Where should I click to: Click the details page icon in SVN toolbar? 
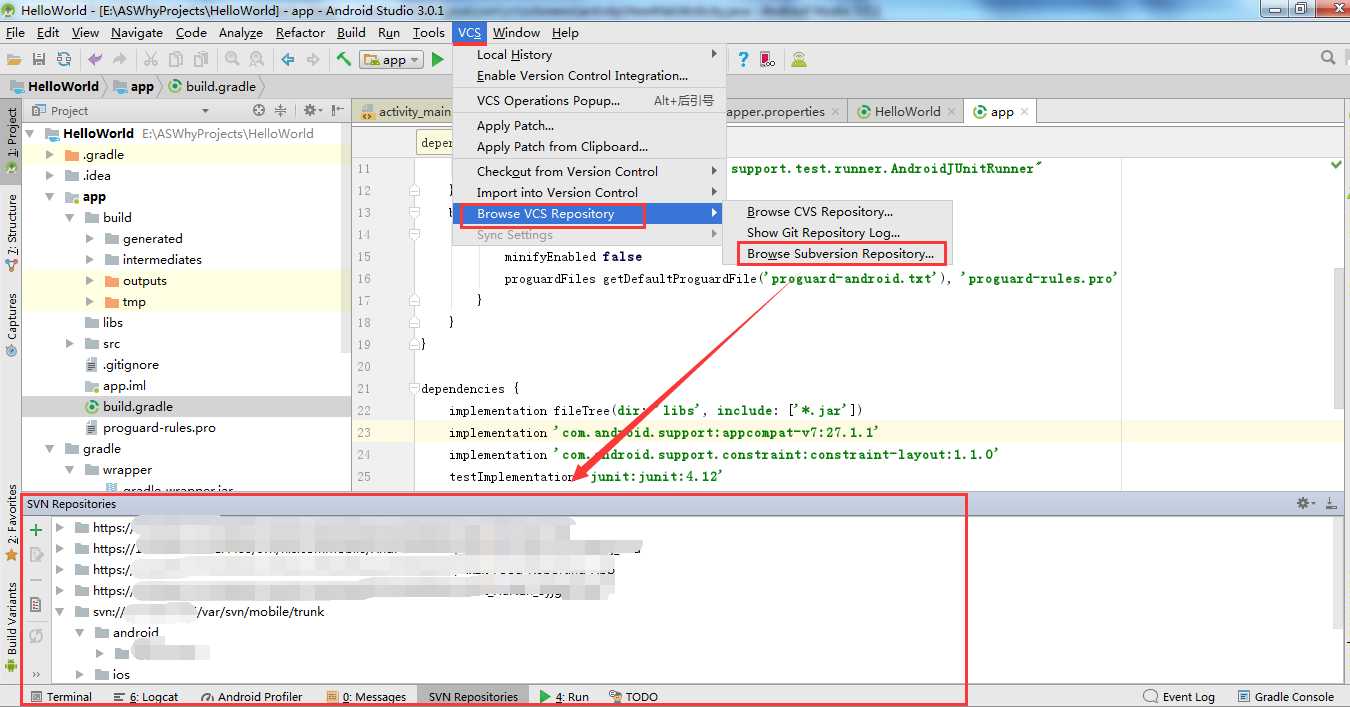point(36,605)
